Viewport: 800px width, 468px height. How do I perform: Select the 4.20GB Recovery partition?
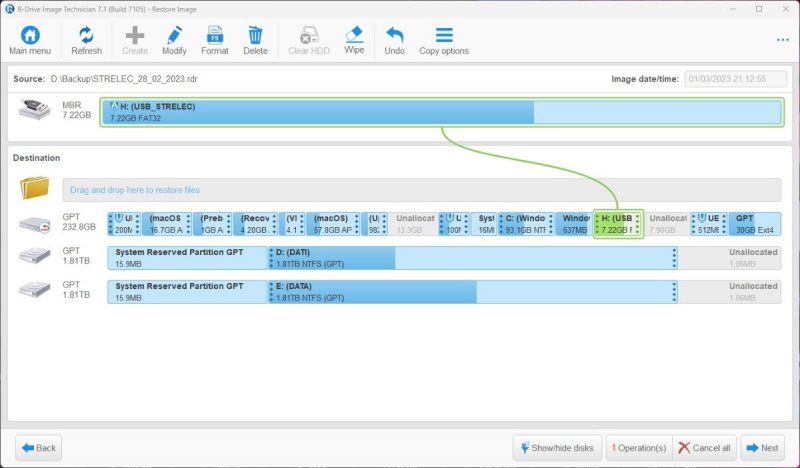click(256, 224)
